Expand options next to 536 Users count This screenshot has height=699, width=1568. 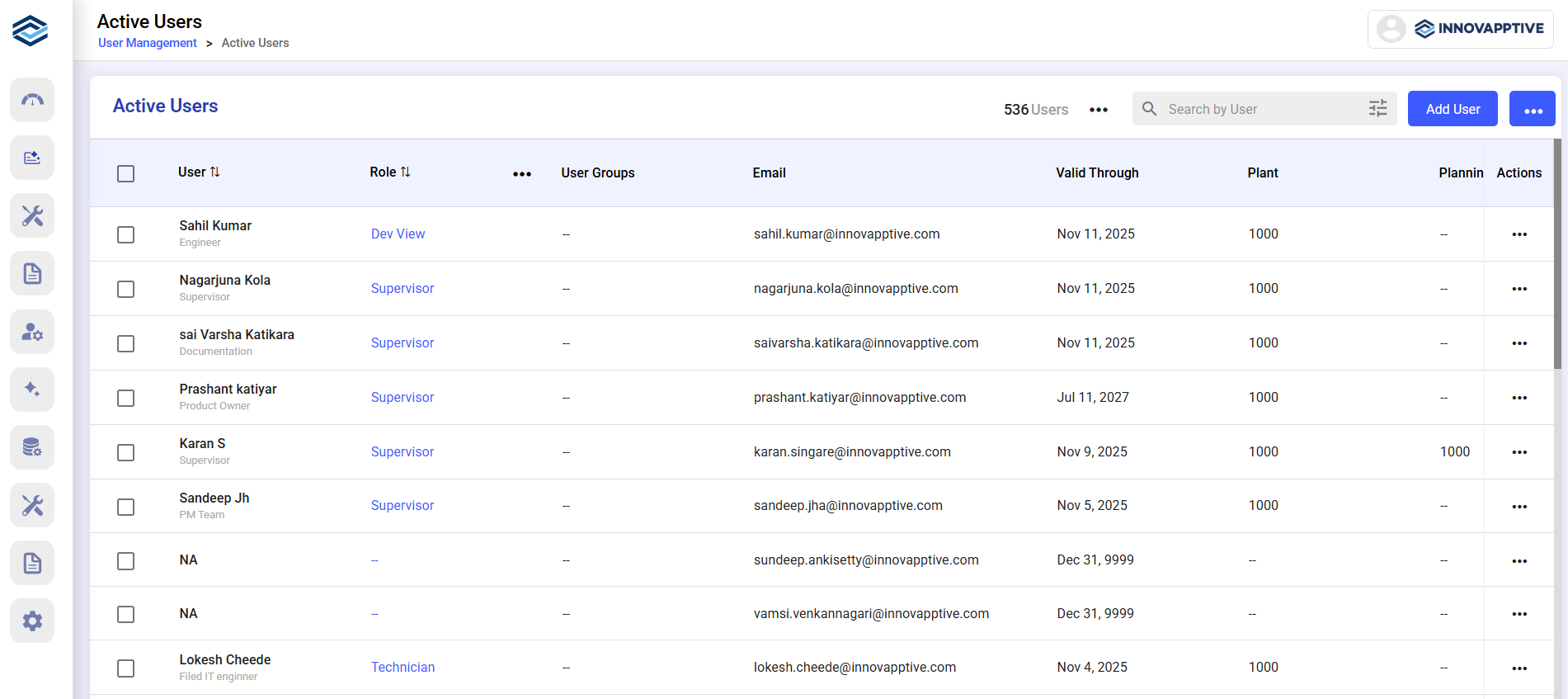(x=1098, y=110)
